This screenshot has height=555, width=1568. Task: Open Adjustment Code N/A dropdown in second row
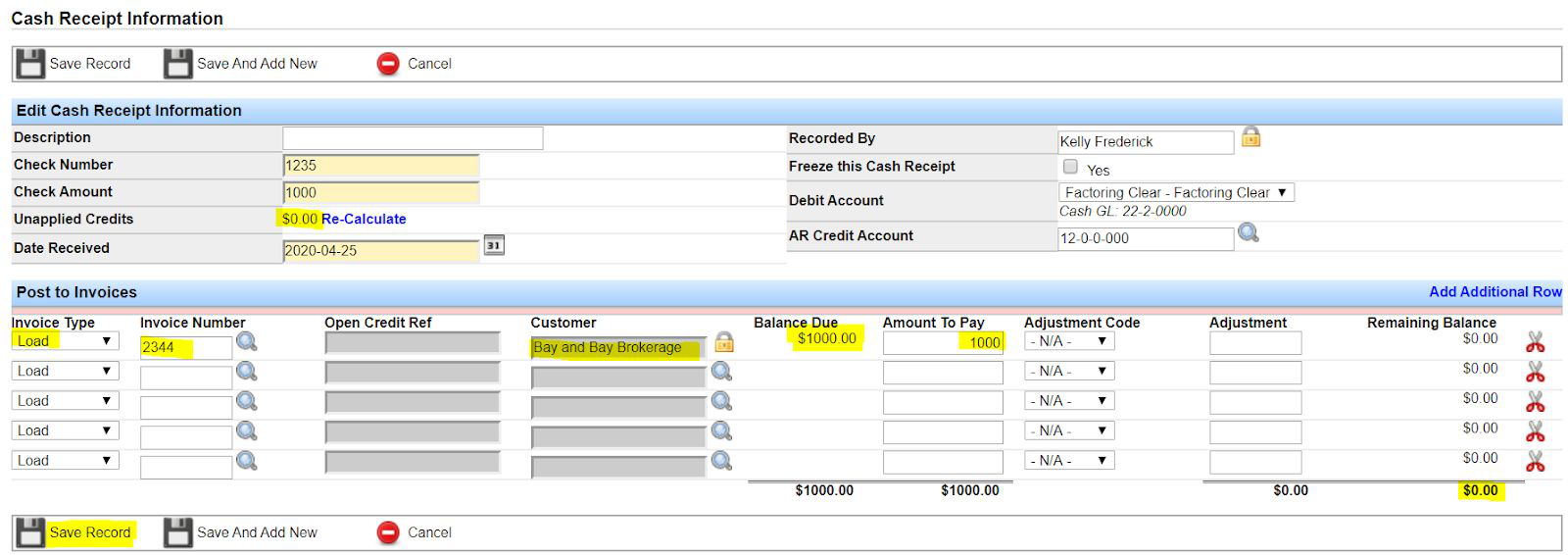1069,371
